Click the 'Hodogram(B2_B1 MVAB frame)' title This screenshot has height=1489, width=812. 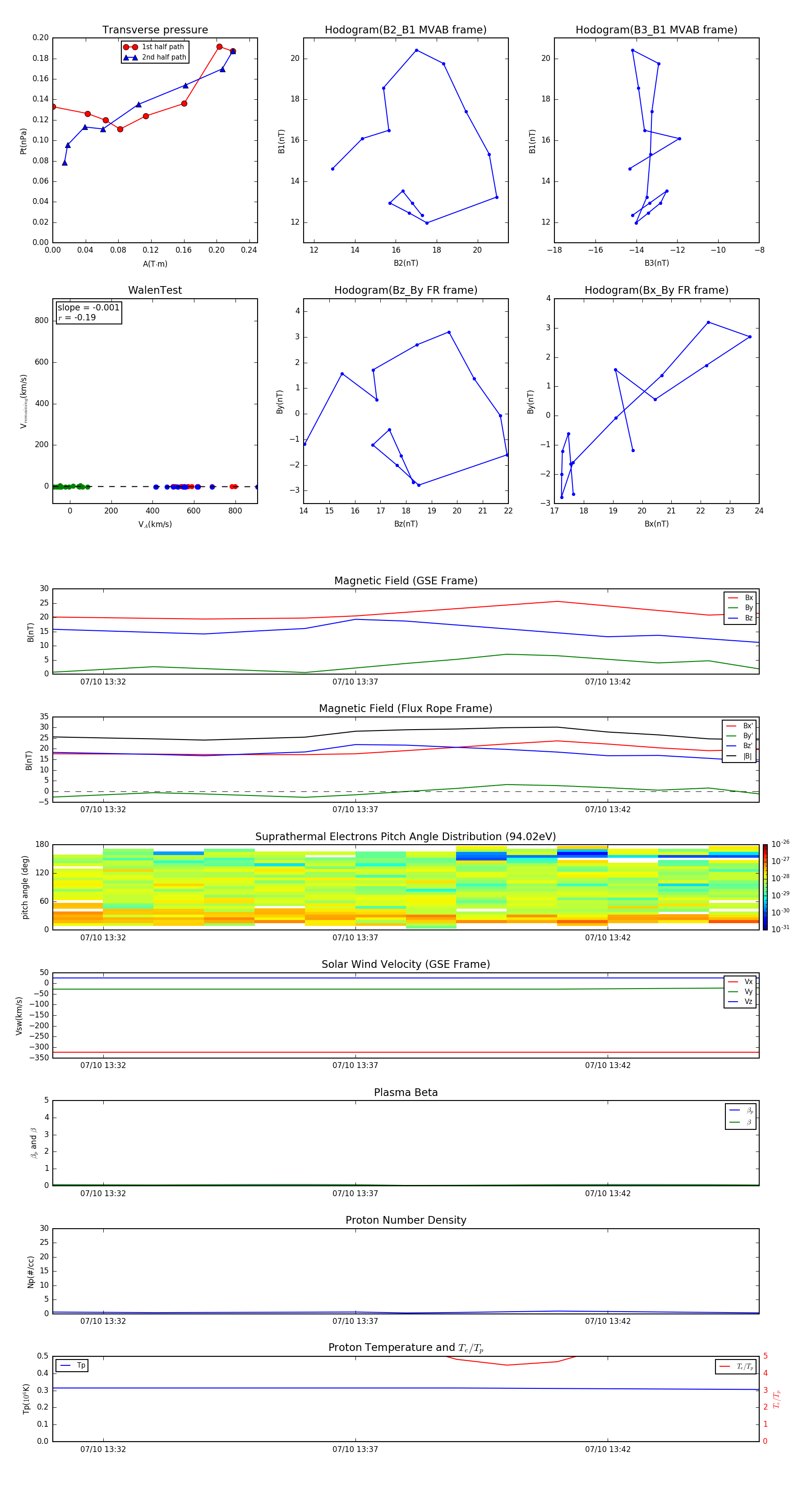[406, 29]
